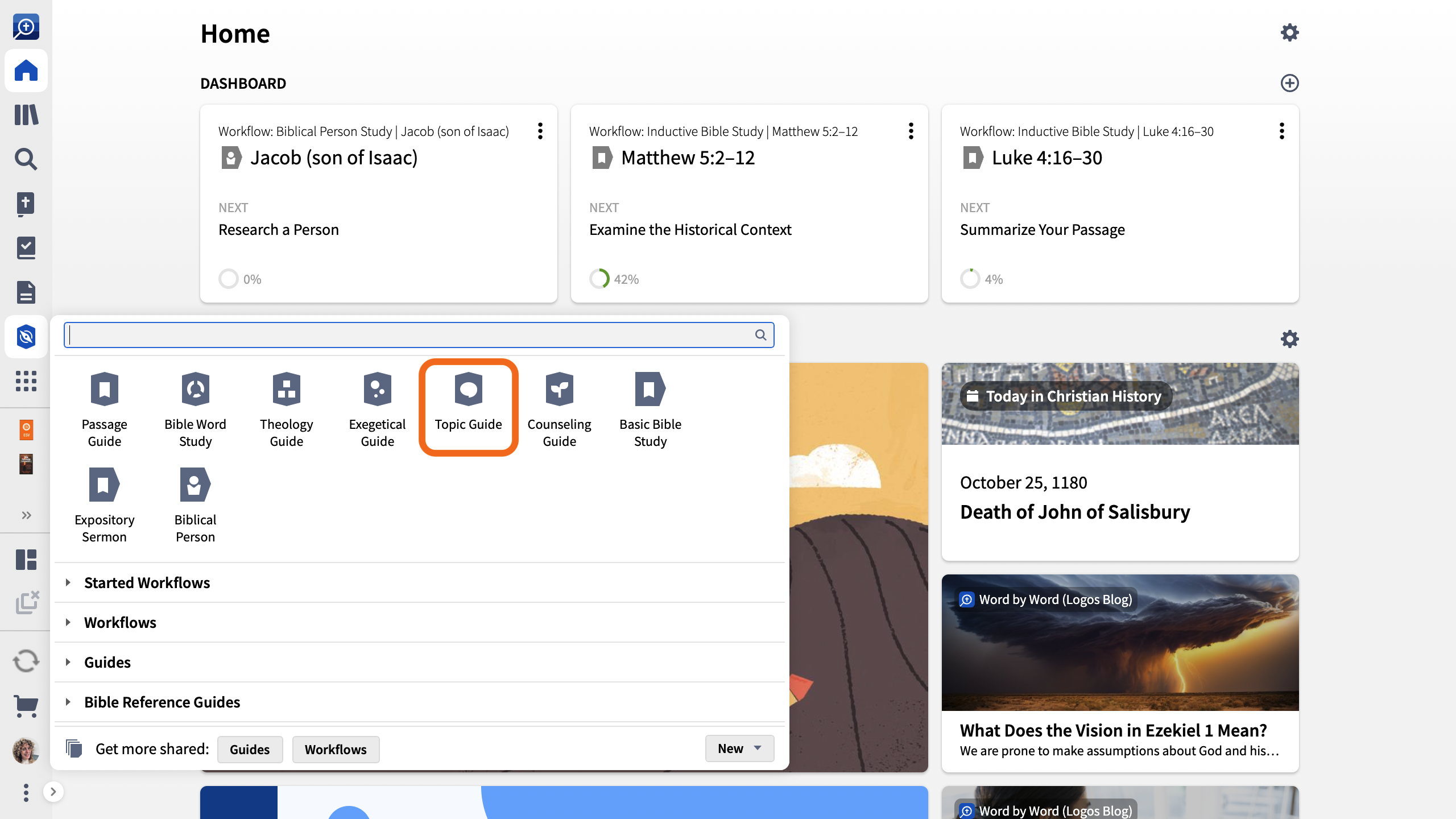Open the Documents icon in sidebar
This screenshot has width=1456, height=819.
point(26,292)
